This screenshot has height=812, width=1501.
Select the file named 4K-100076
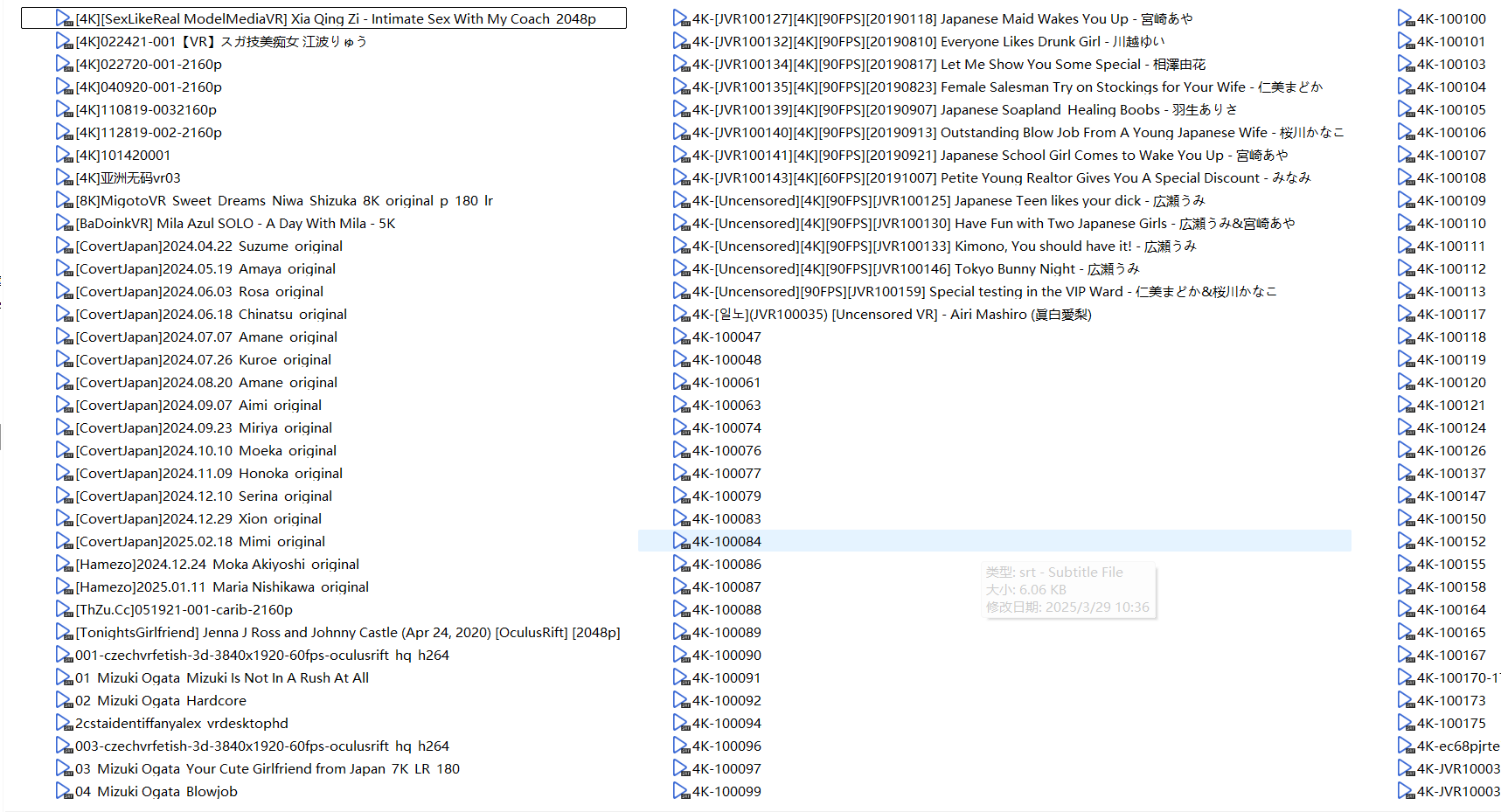coord(726,451)
